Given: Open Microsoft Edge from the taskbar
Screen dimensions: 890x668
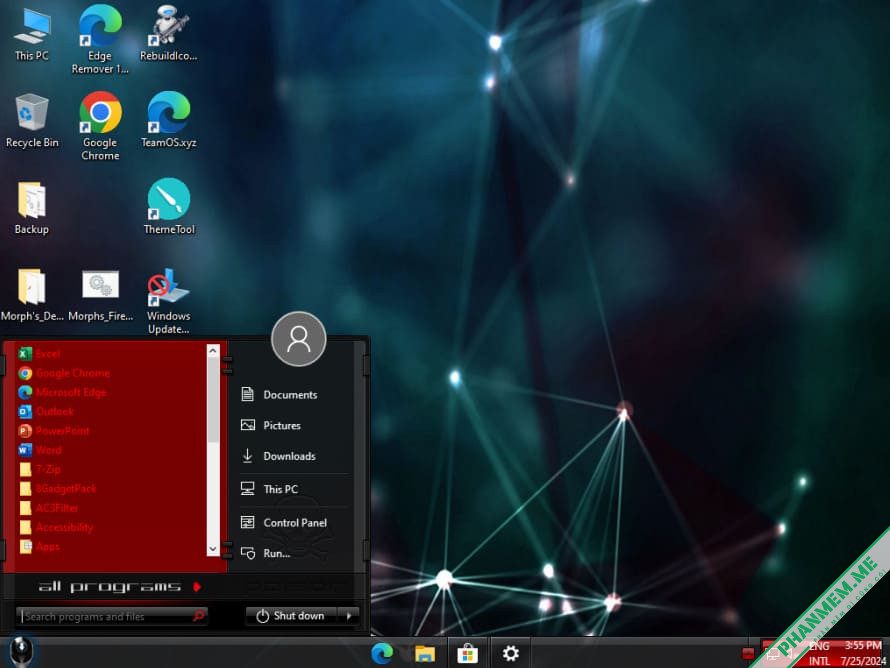Looking at the screenshot, I should 382,653.
